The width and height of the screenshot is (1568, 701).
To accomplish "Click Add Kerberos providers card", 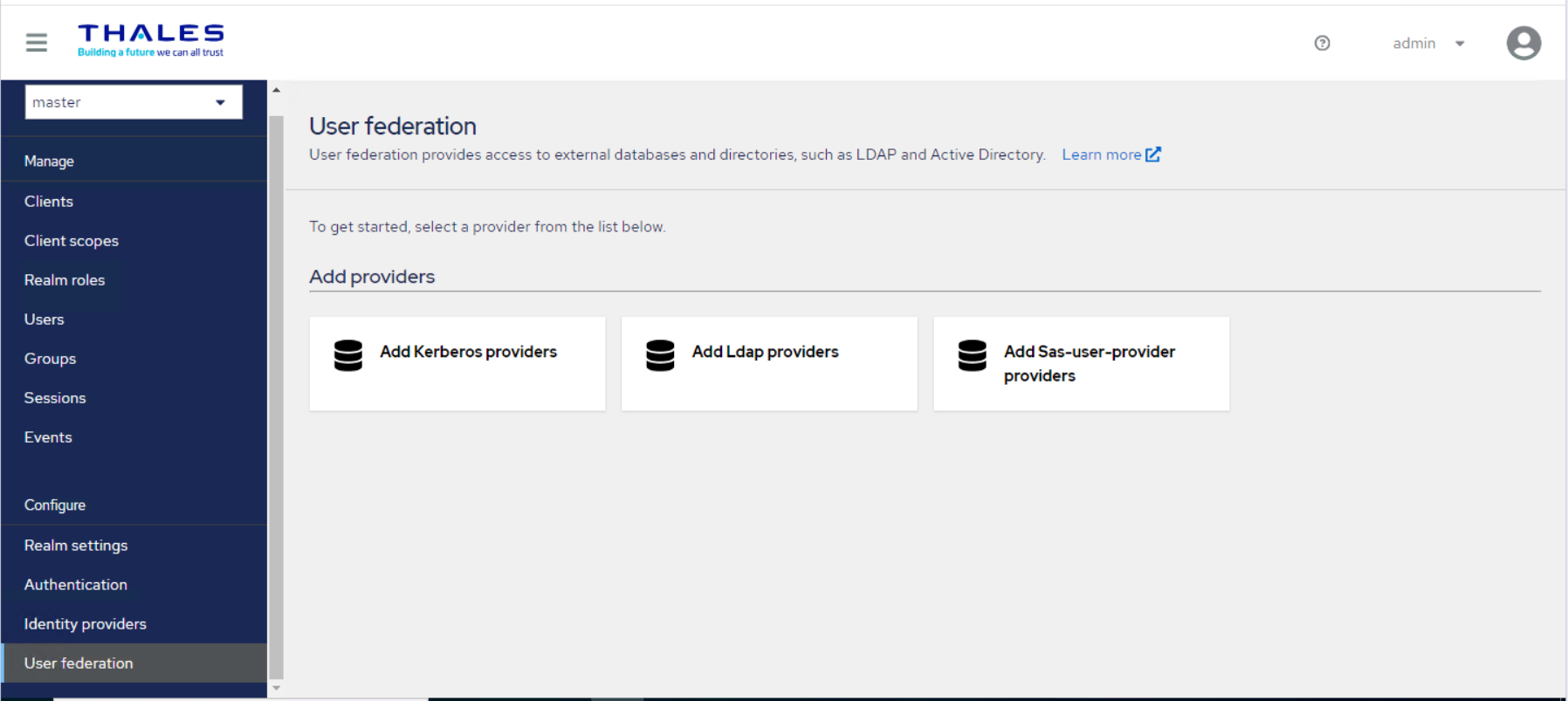I will tap(457, 364).
